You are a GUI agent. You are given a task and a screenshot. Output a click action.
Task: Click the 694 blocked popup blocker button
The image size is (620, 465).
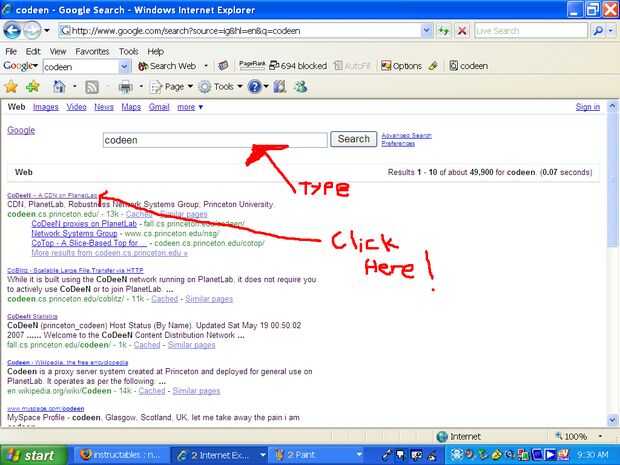(x=298, y=66)
